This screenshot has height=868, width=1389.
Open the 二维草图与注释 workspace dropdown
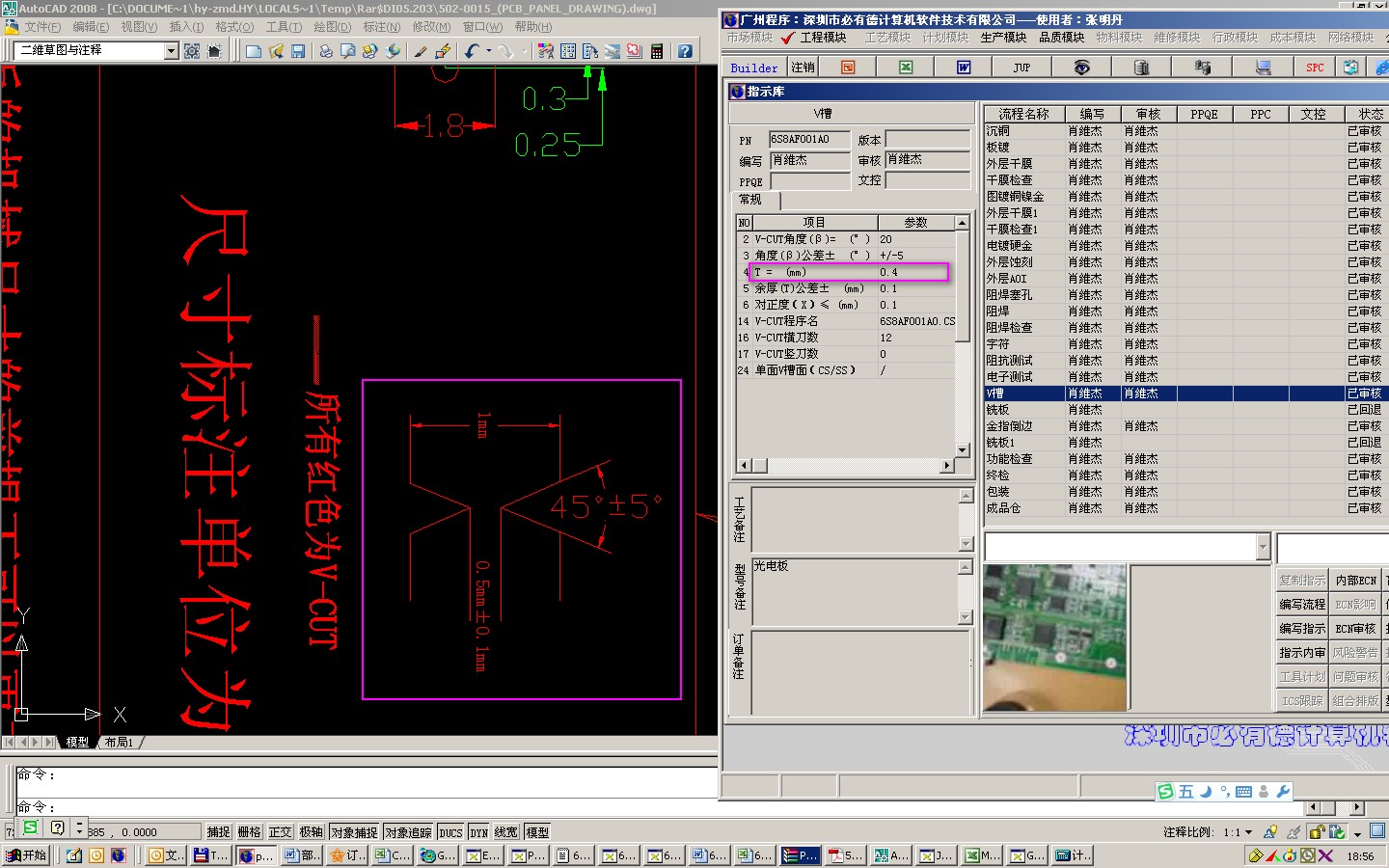(171, 51)
